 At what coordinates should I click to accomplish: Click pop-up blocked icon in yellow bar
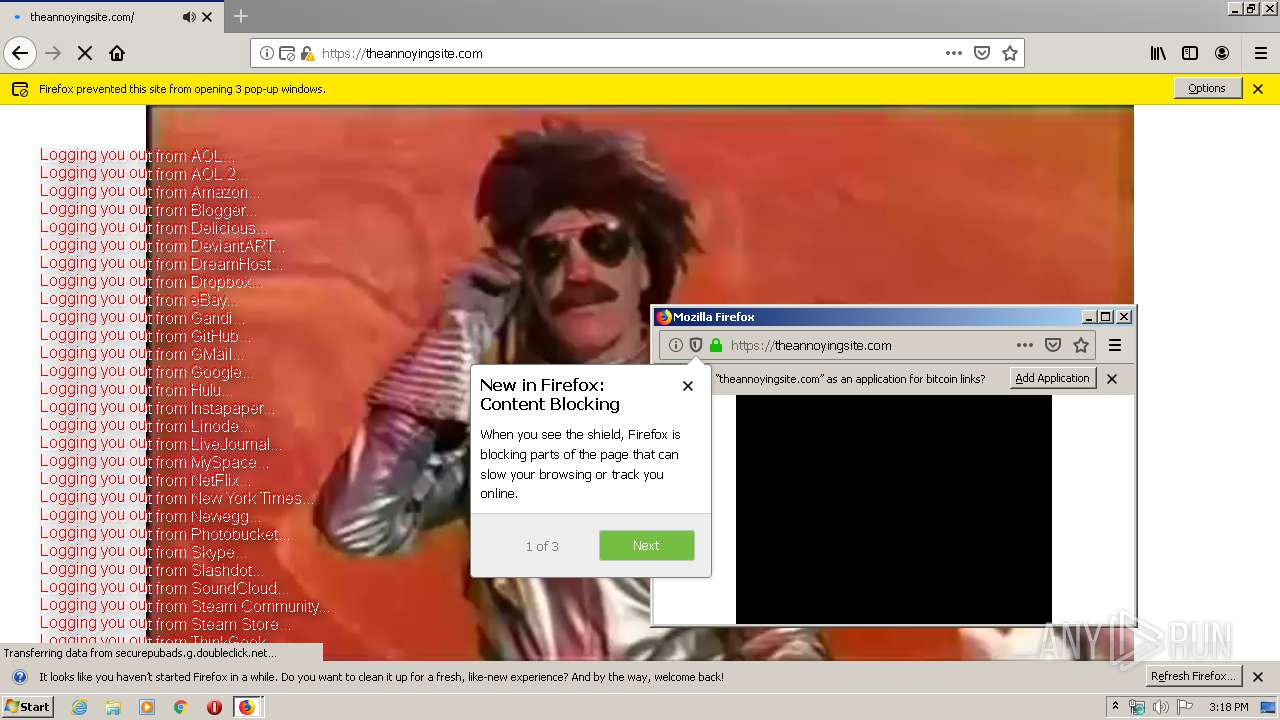point(20,89)
